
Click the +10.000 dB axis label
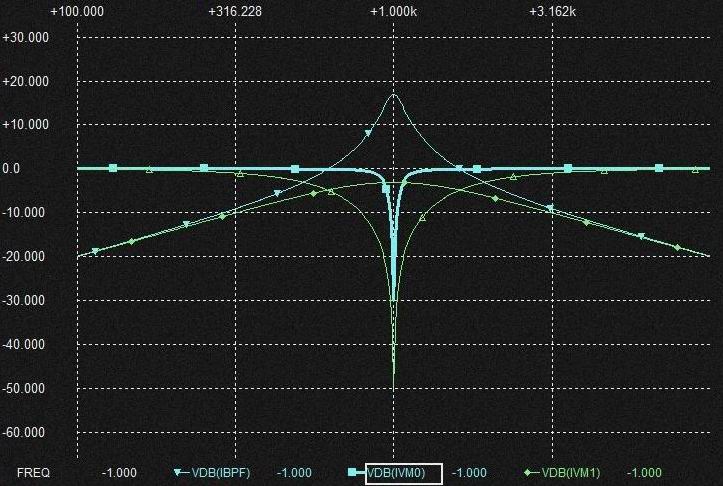[x=26, y=124]
